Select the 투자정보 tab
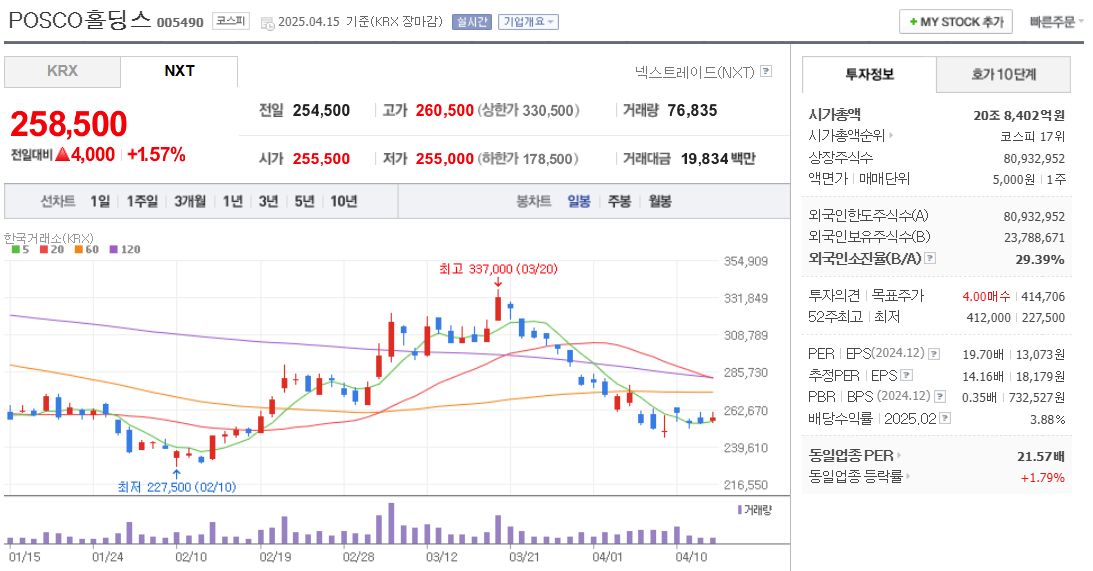Image resolution: width=1093 pixels, height=571 pixels. (869, 74)
